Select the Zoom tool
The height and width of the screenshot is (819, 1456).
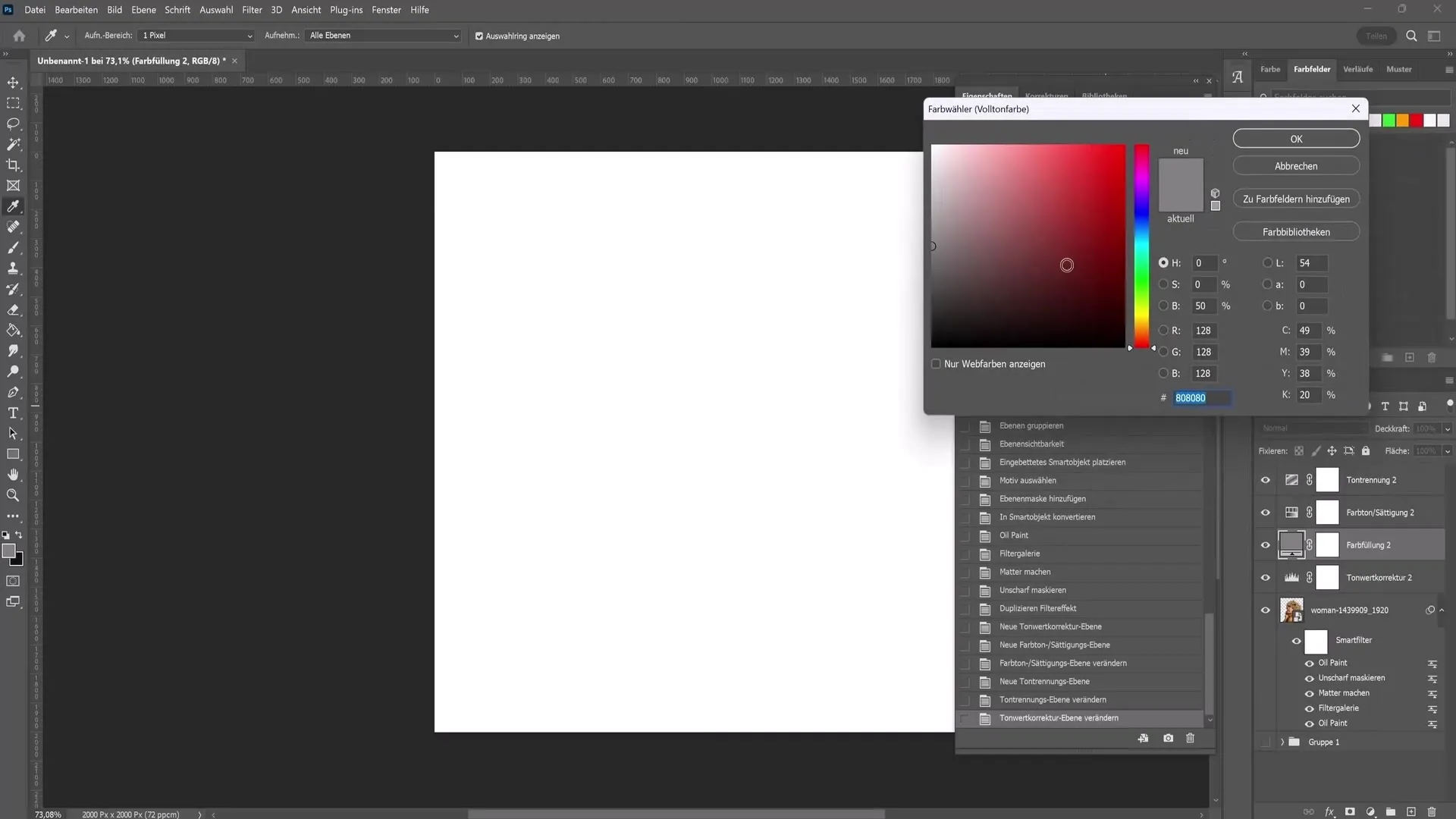click(x=13, y=495)
